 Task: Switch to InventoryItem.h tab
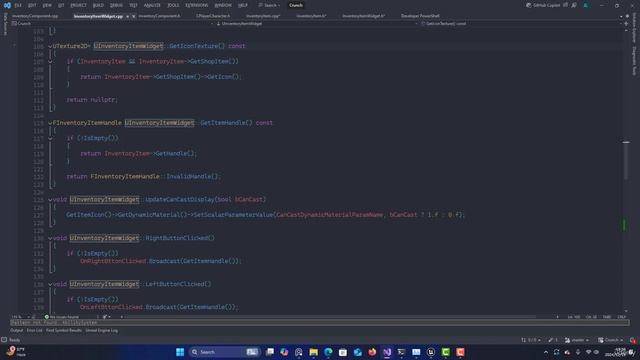(311, 16)
